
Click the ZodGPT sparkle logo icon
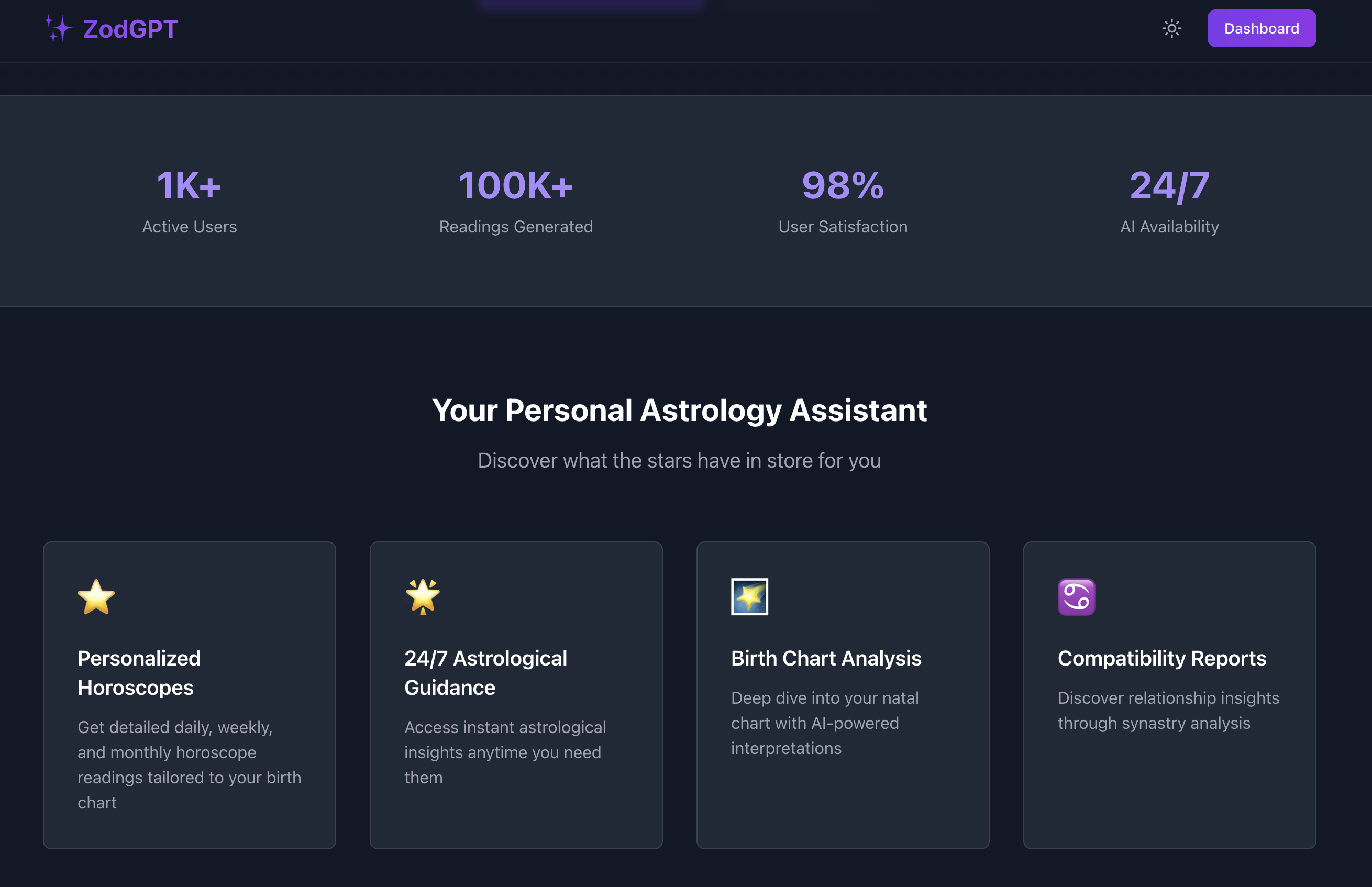click(58, 28)
